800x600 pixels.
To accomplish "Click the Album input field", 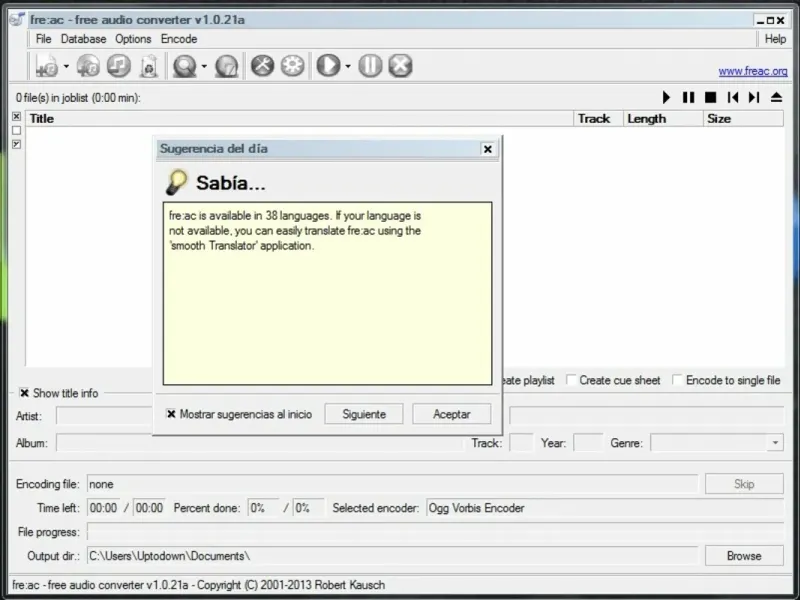I will [x=259, y=443].
